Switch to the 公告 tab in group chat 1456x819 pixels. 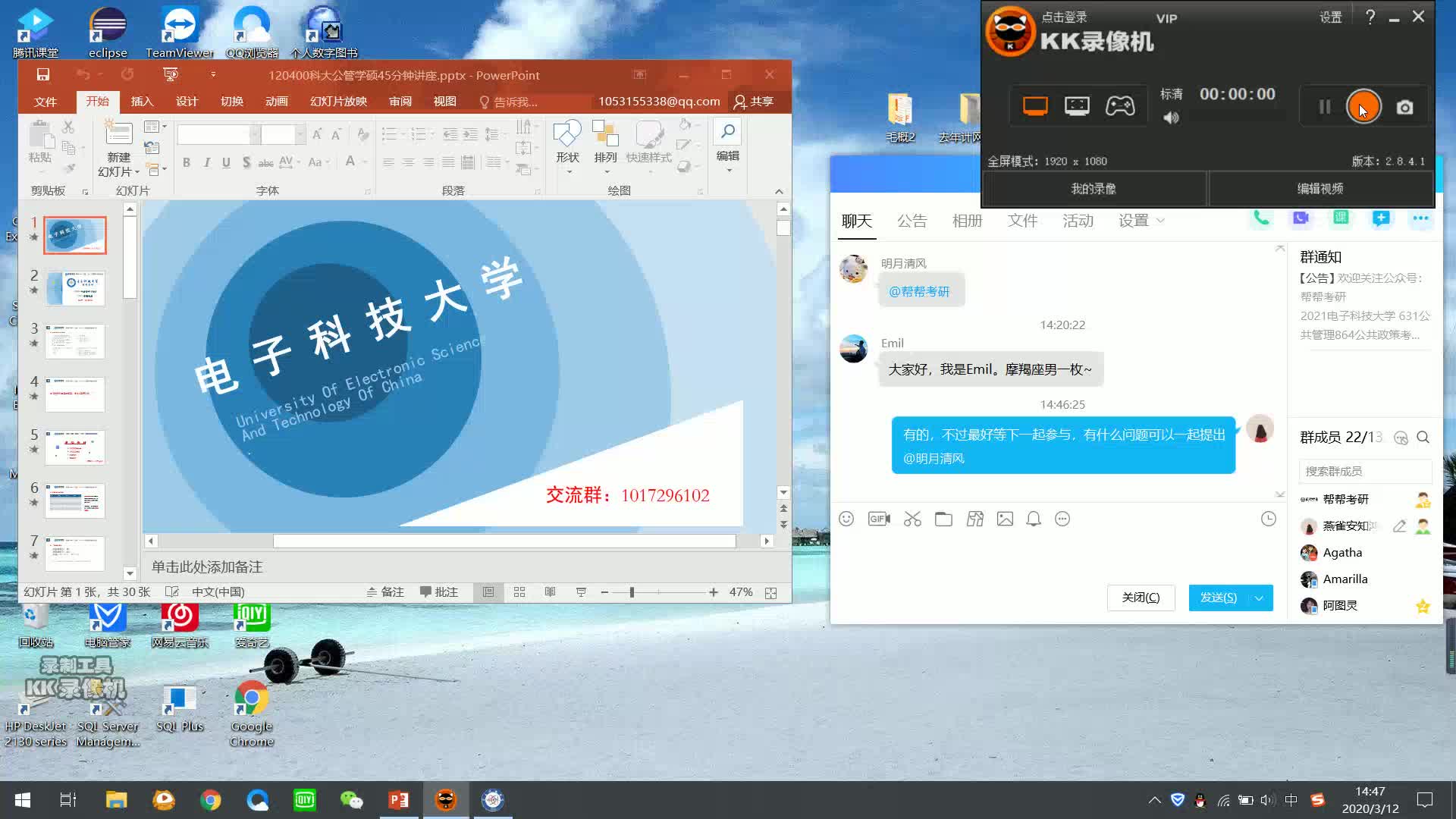pos(912,221)
